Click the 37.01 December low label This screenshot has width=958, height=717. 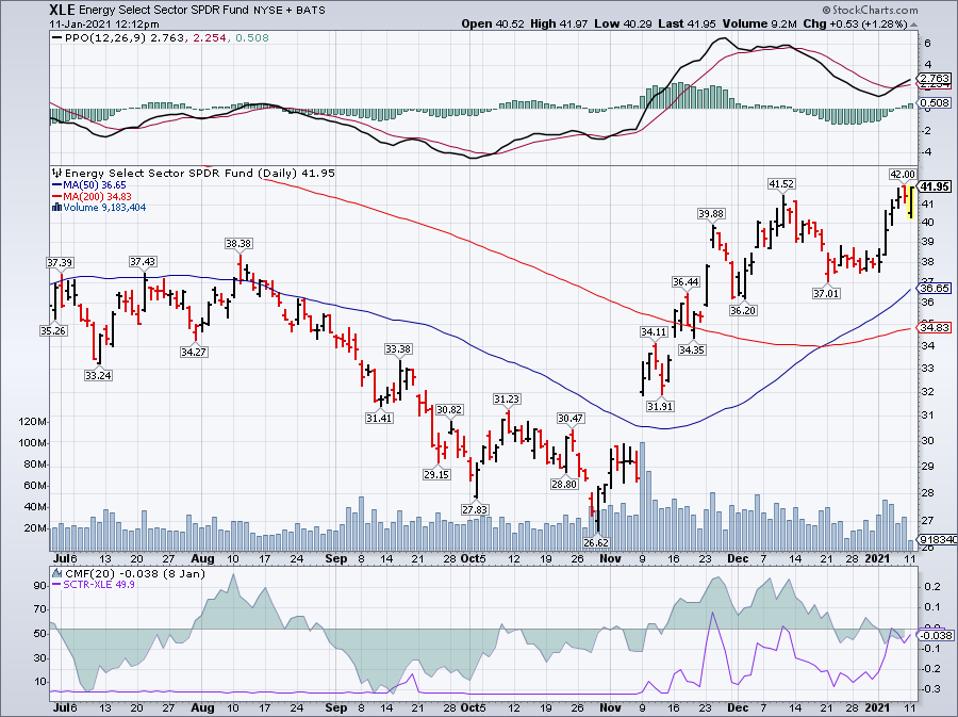[x=826, y=294]
